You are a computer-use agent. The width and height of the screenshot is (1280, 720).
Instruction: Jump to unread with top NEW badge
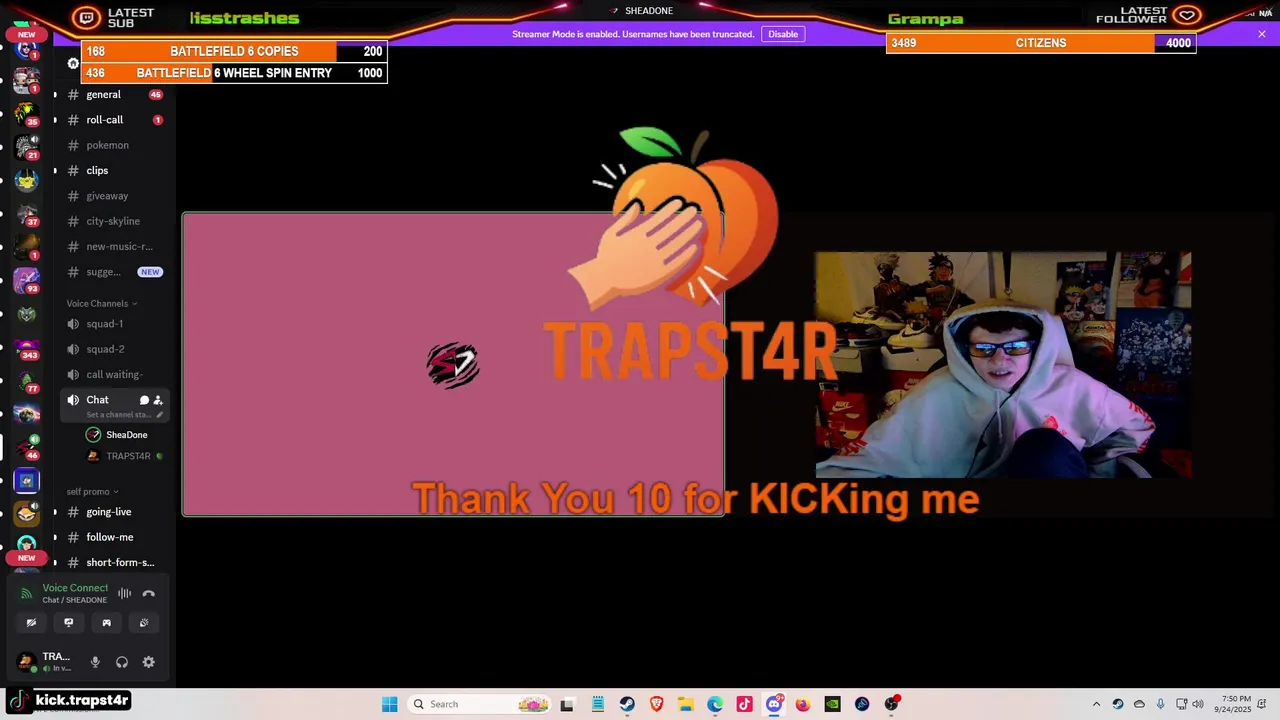point(27,34)
